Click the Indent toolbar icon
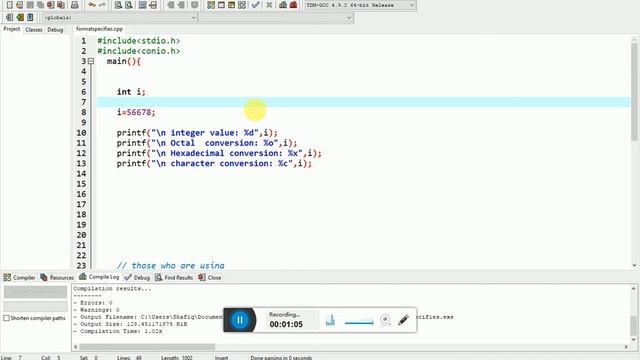 tap(171, 5)
